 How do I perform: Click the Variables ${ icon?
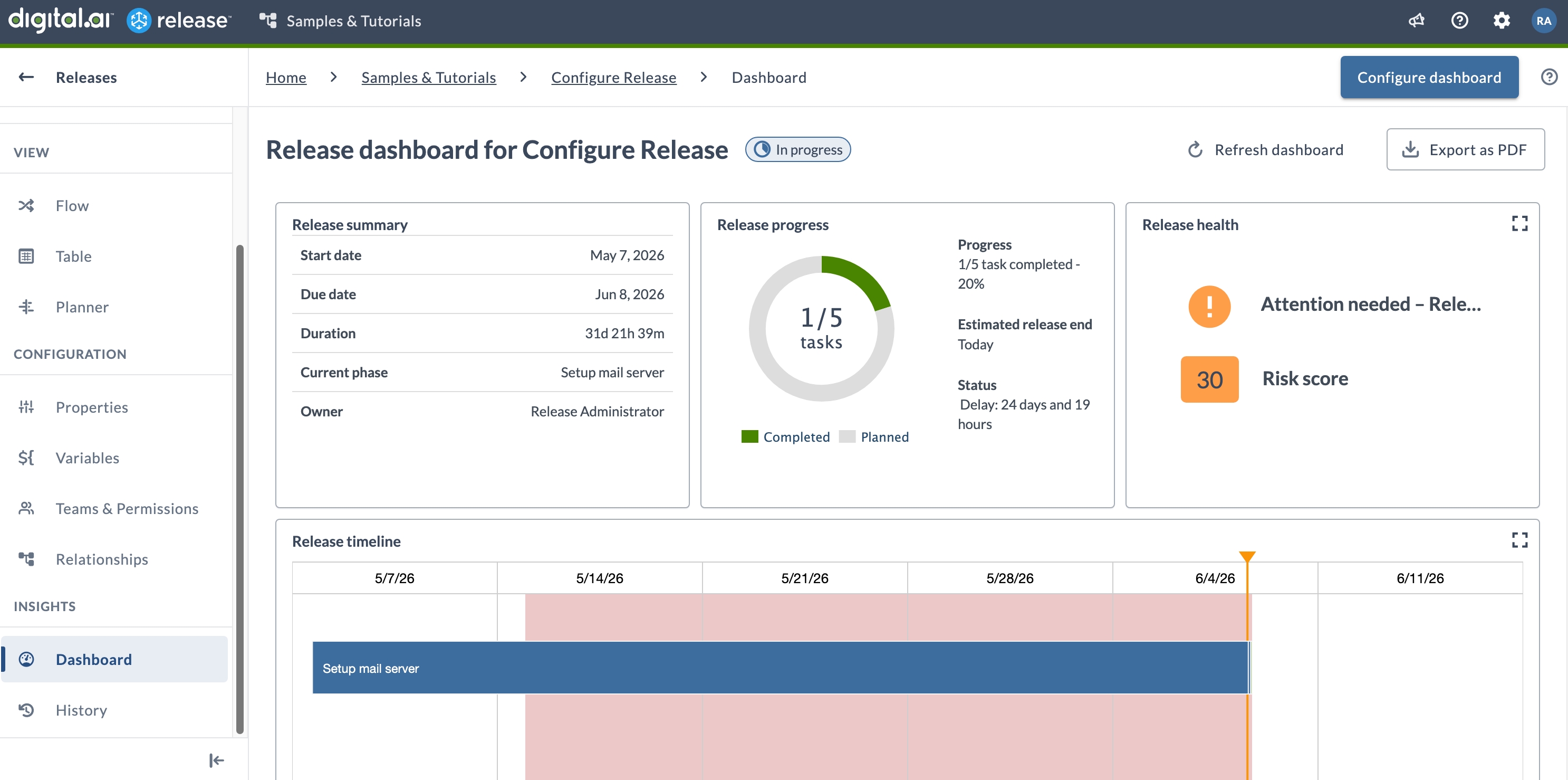pyautogui.click(x=26, y=458)
